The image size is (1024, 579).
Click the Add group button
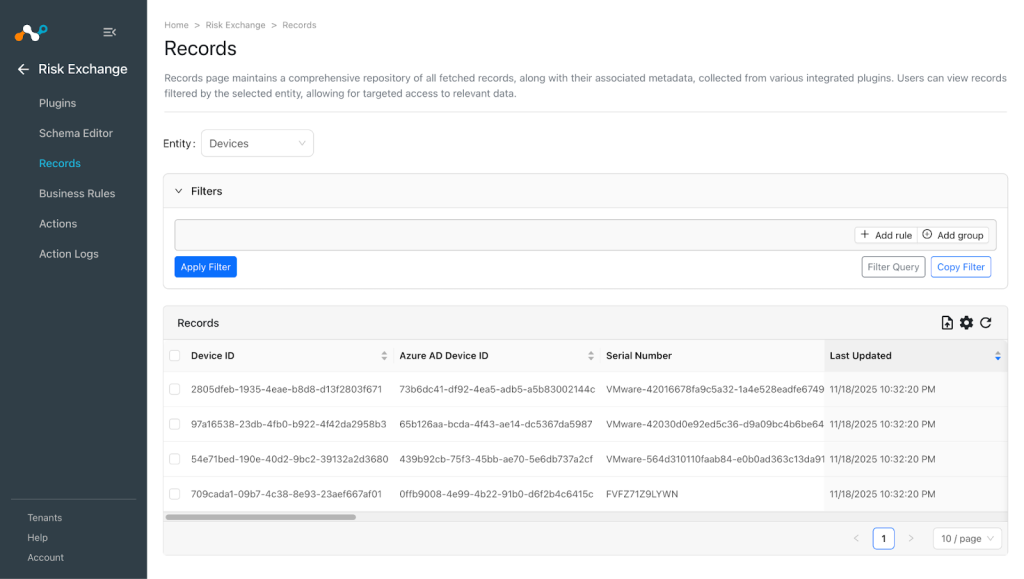click(953, 235)
